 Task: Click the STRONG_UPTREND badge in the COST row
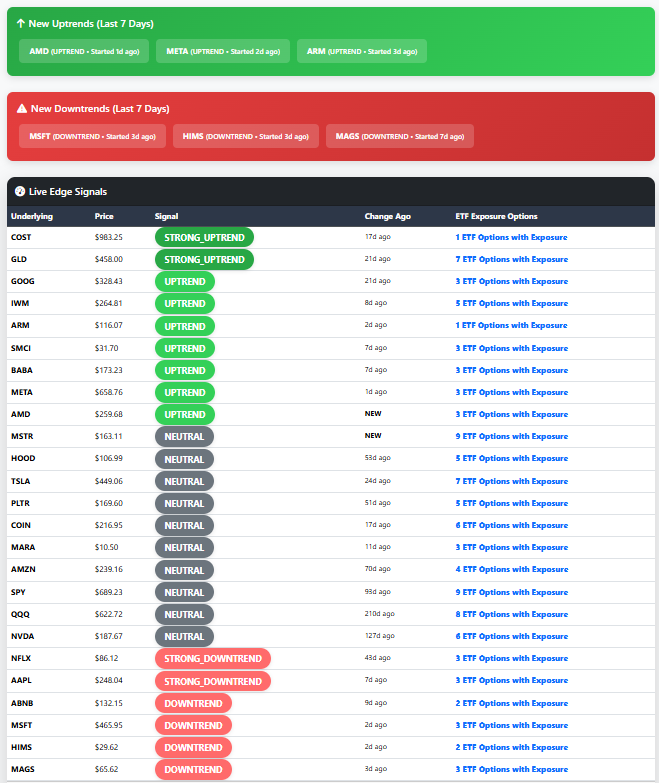coord(204,237)
